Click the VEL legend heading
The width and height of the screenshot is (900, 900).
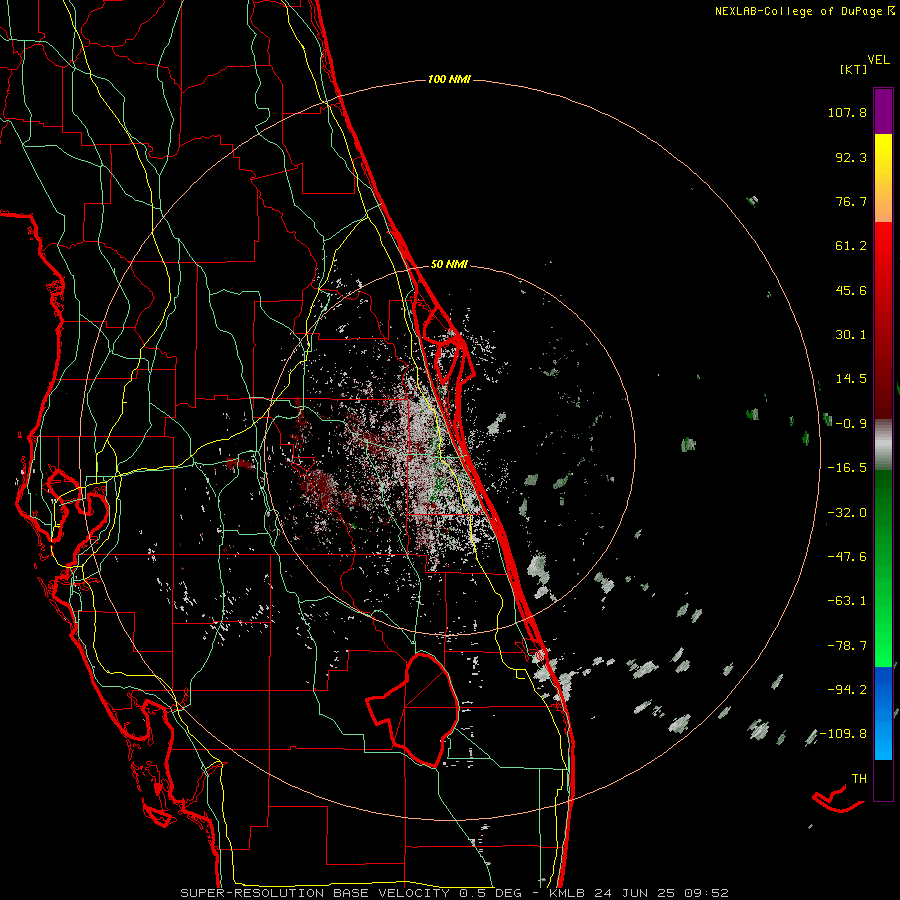878,60
